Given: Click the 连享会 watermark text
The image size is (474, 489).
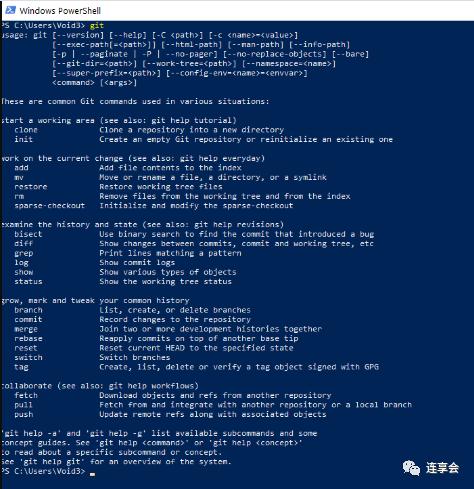Looking at the screenshot, I should [442, 468].
